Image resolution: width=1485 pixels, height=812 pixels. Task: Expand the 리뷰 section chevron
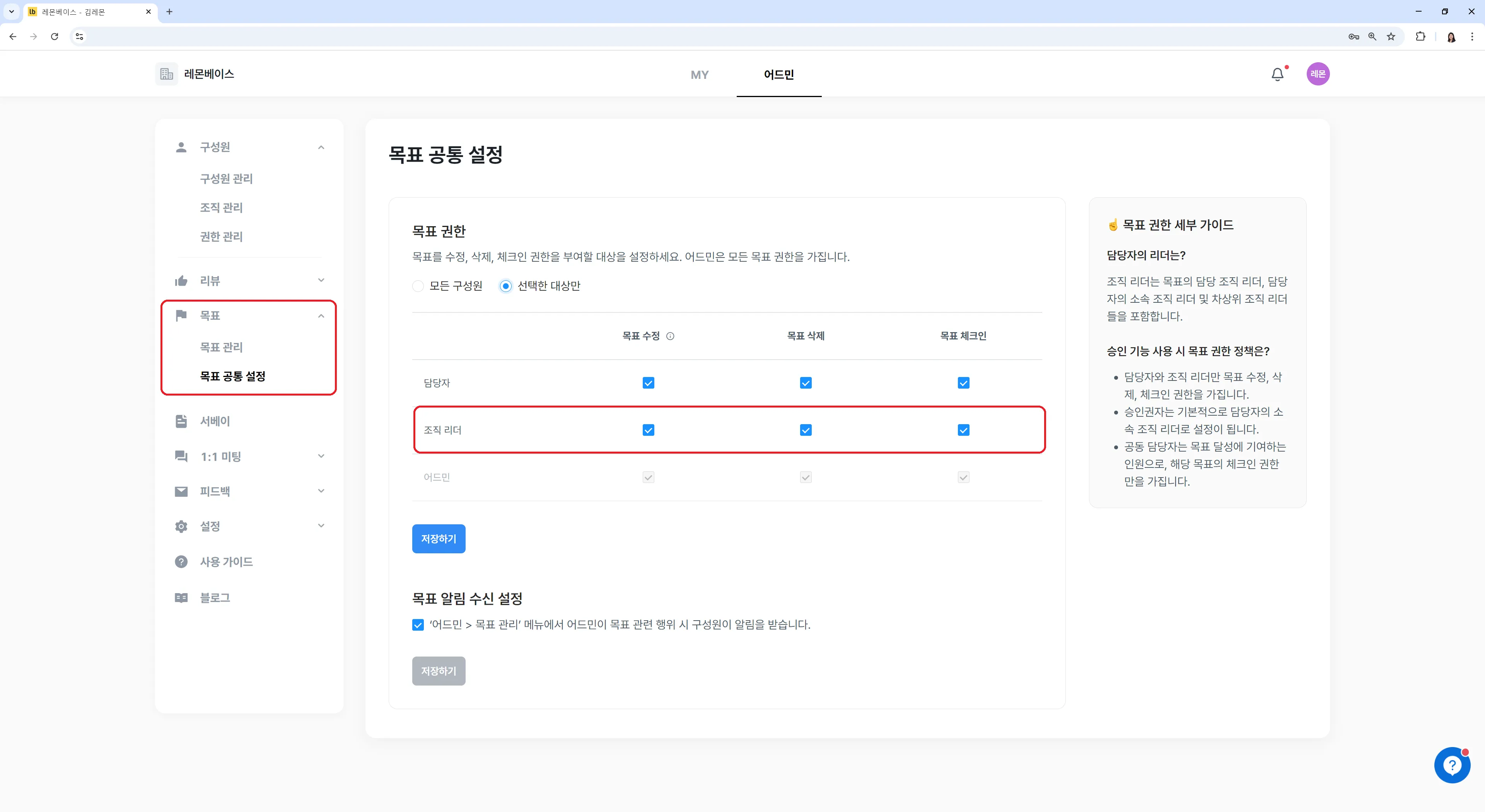click(321, 280)
